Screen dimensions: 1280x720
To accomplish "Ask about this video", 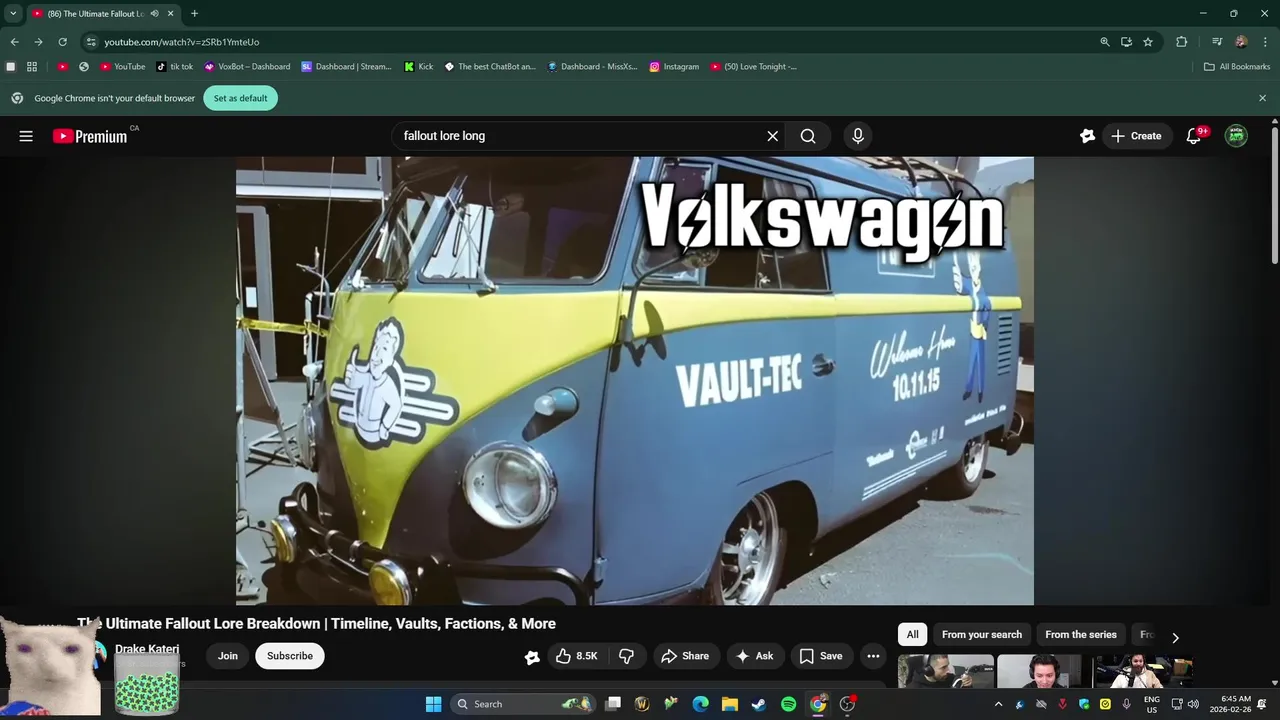I will tap(754, 656).
